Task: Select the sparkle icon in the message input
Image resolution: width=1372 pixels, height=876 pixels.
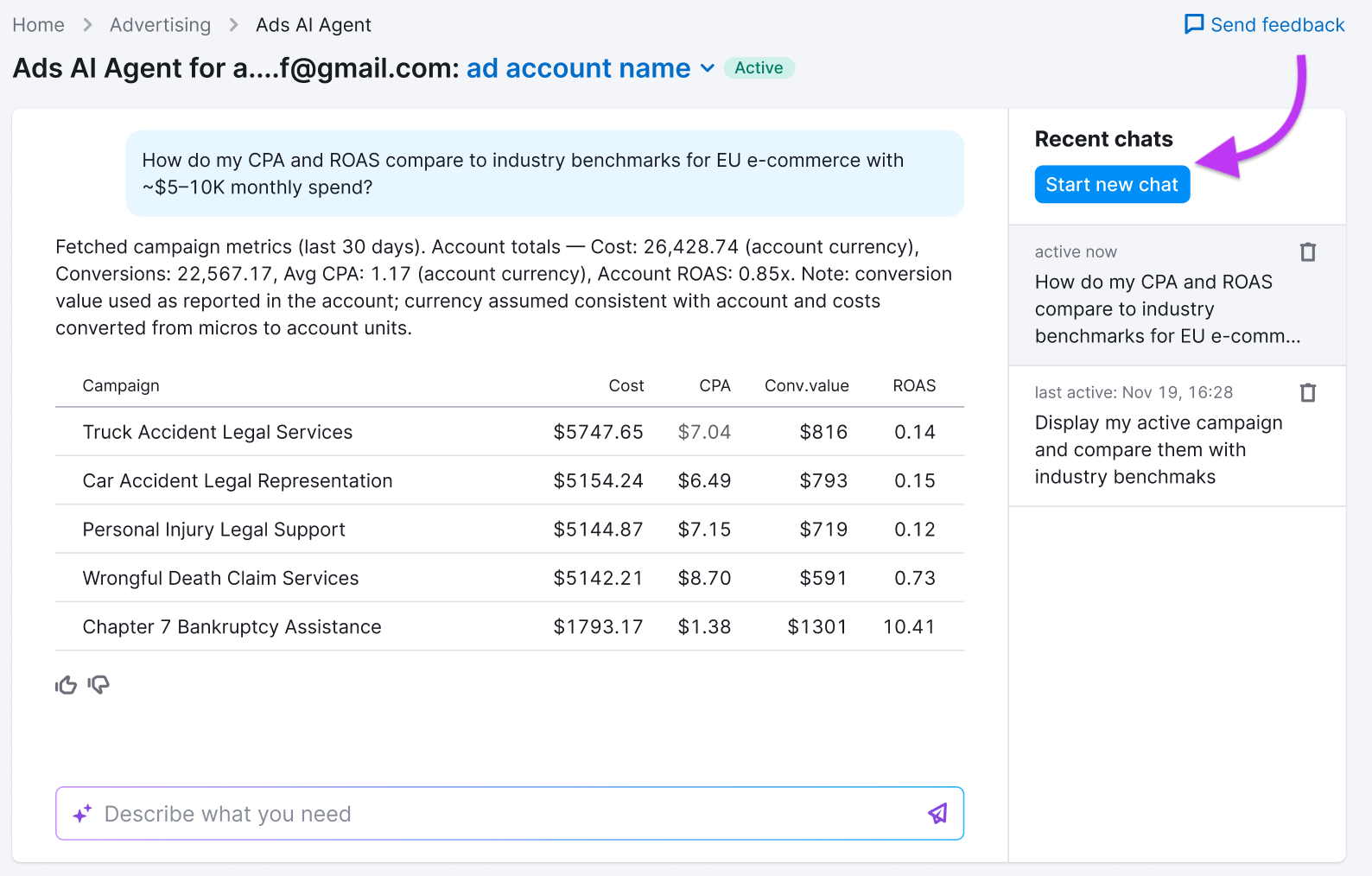Action: click(x=83, y=813)
